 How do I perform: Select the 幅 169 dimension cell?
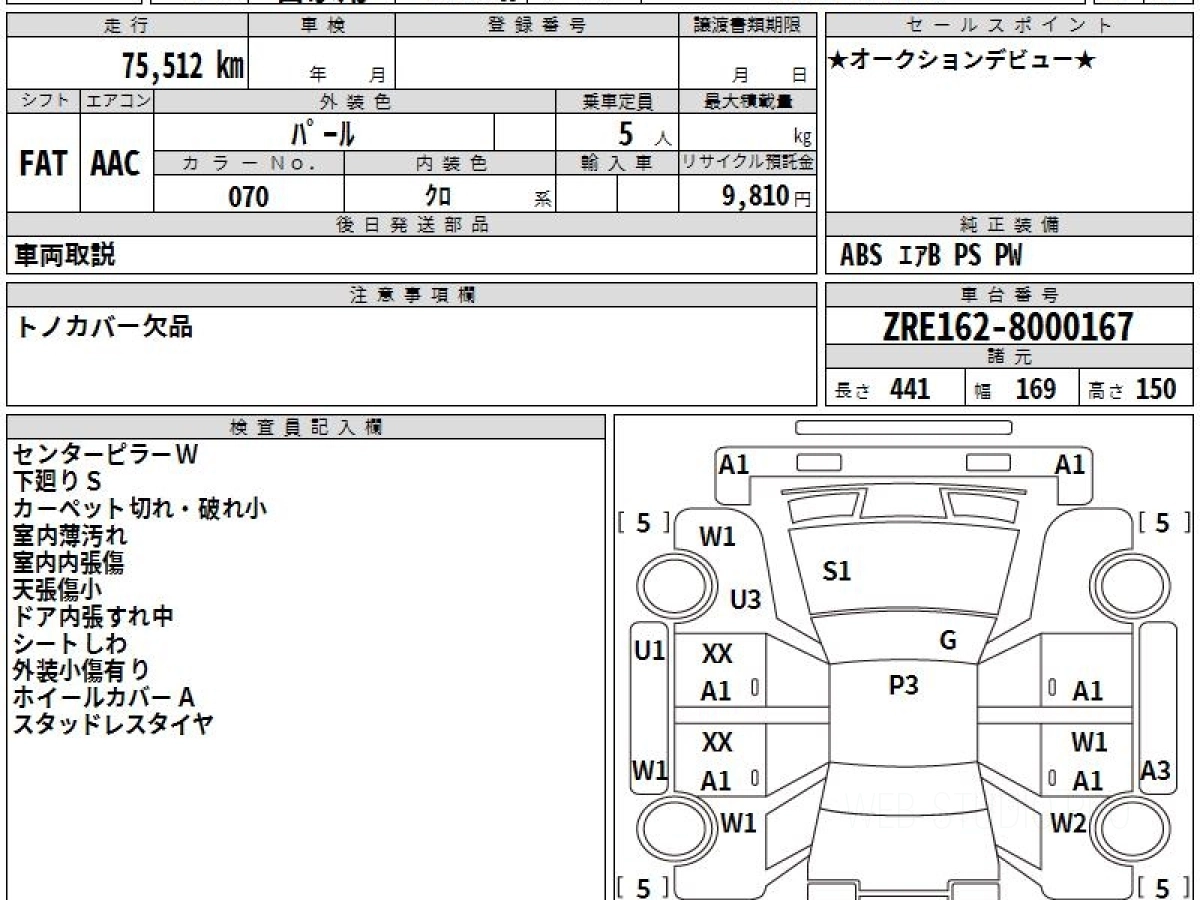click(x=1021, y=388)
